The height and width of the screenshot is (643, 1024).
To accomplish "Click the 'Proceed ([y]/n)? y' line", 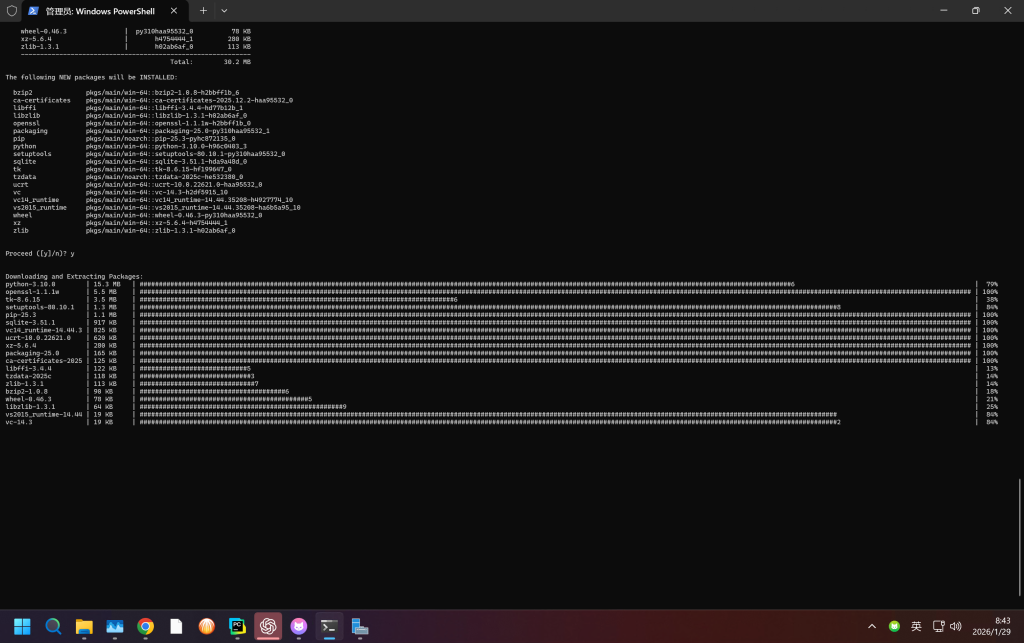I will pos(40,254).
